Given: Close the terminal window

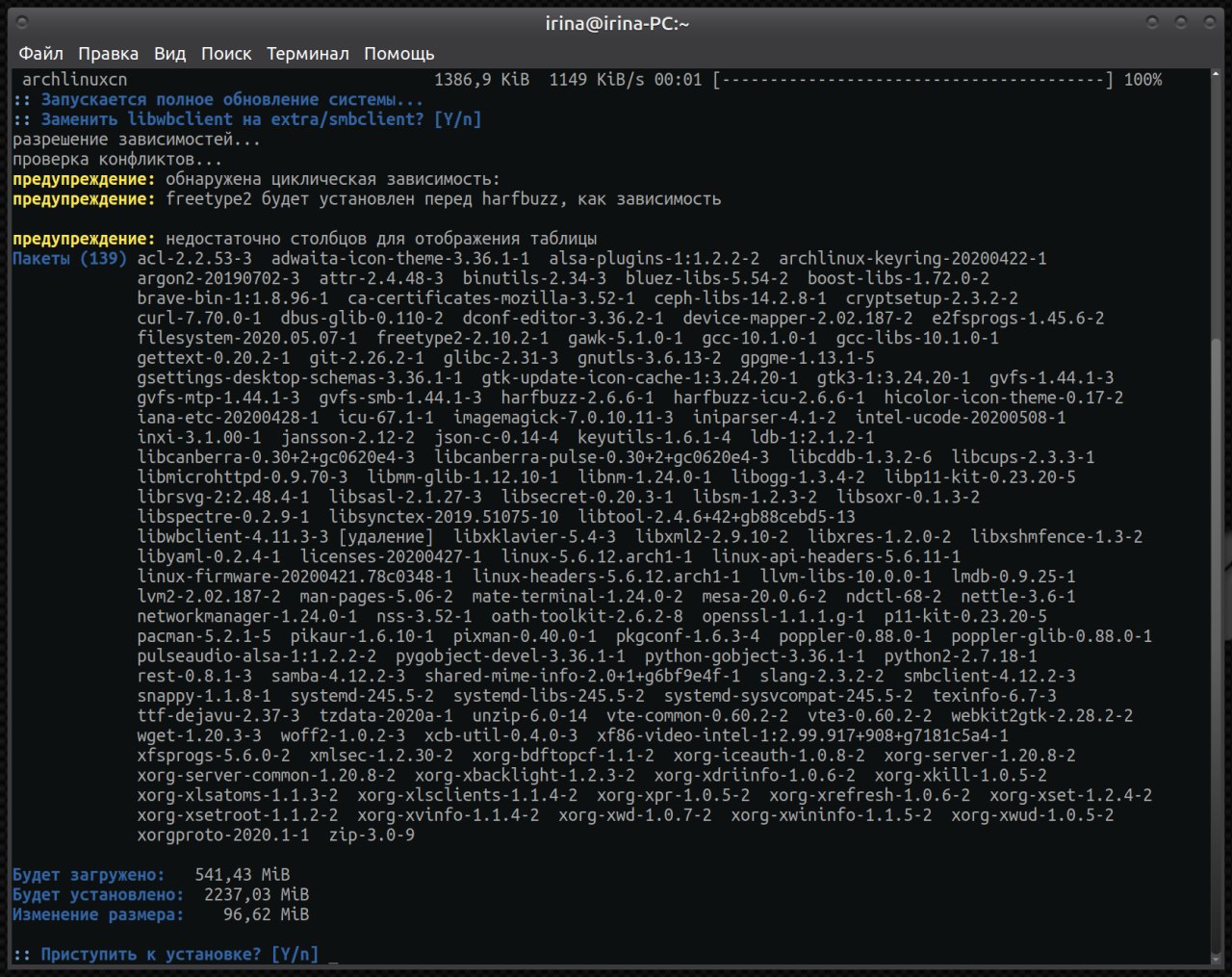Looking at the screenshot, I should [x=1208, y=22].
